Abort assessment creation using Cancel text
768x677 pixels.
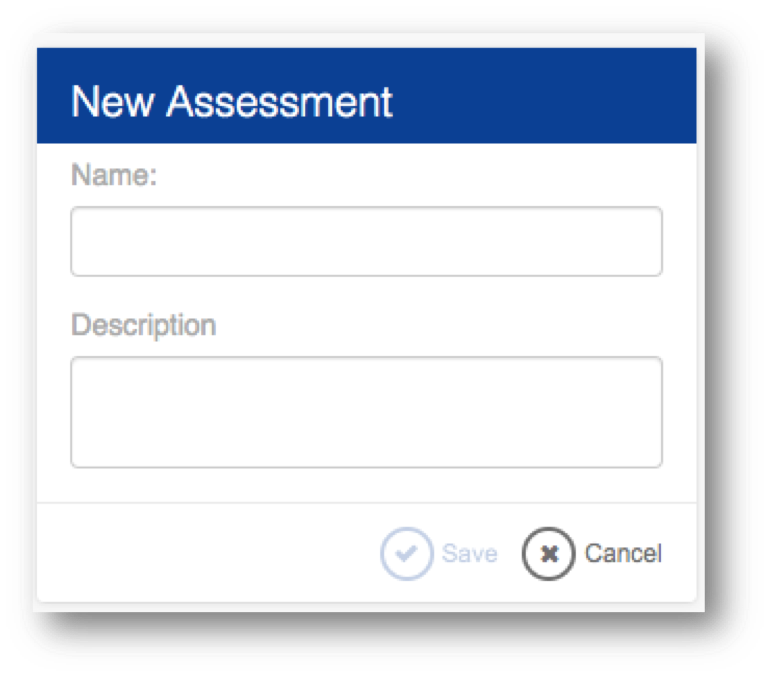pos(623,554)
